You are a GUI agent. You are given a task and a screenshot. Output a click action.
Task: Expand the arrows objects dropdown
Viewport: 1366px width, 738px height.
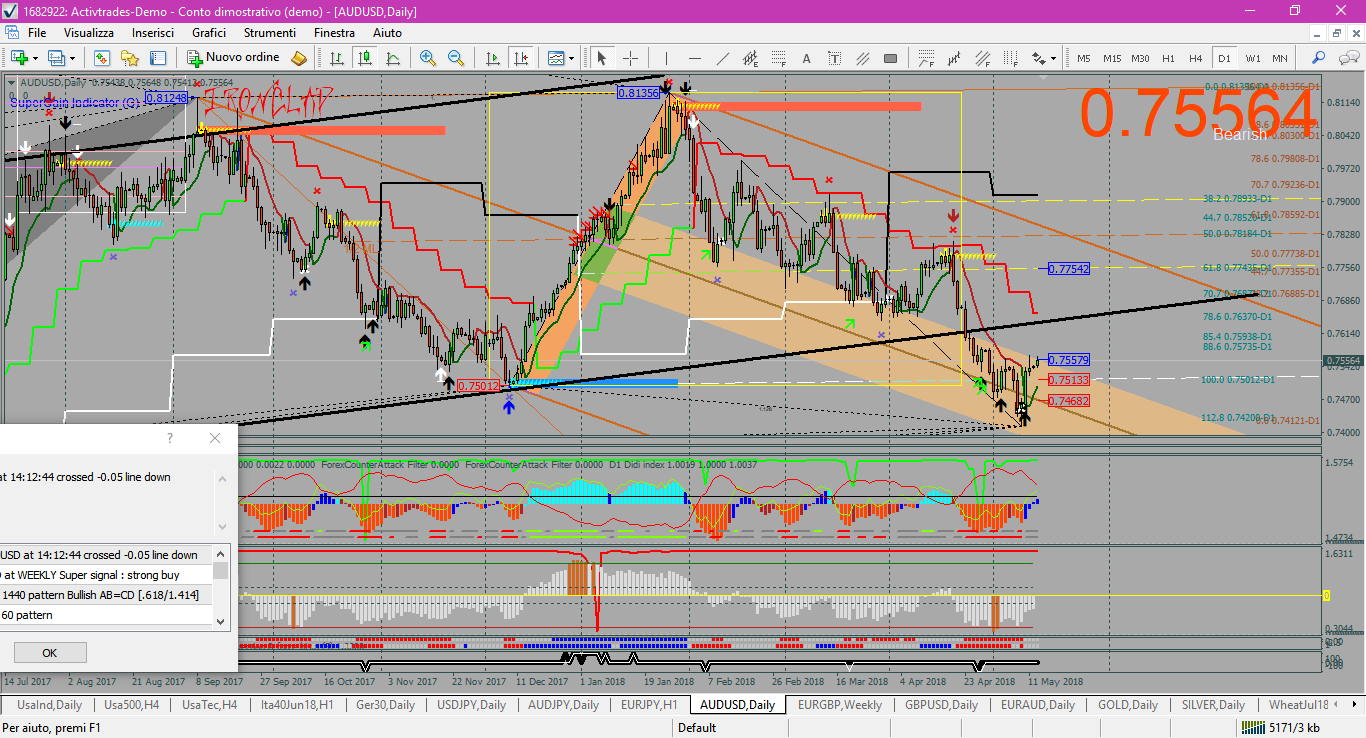[x=1053, y=58]
